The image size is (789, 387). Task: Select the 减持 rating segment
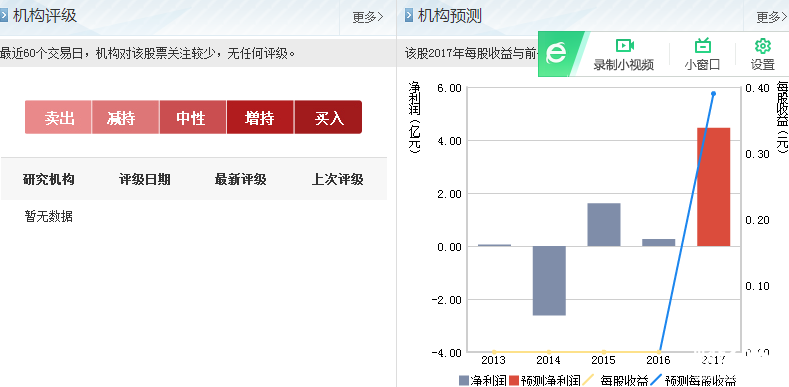tap(125, 117)
